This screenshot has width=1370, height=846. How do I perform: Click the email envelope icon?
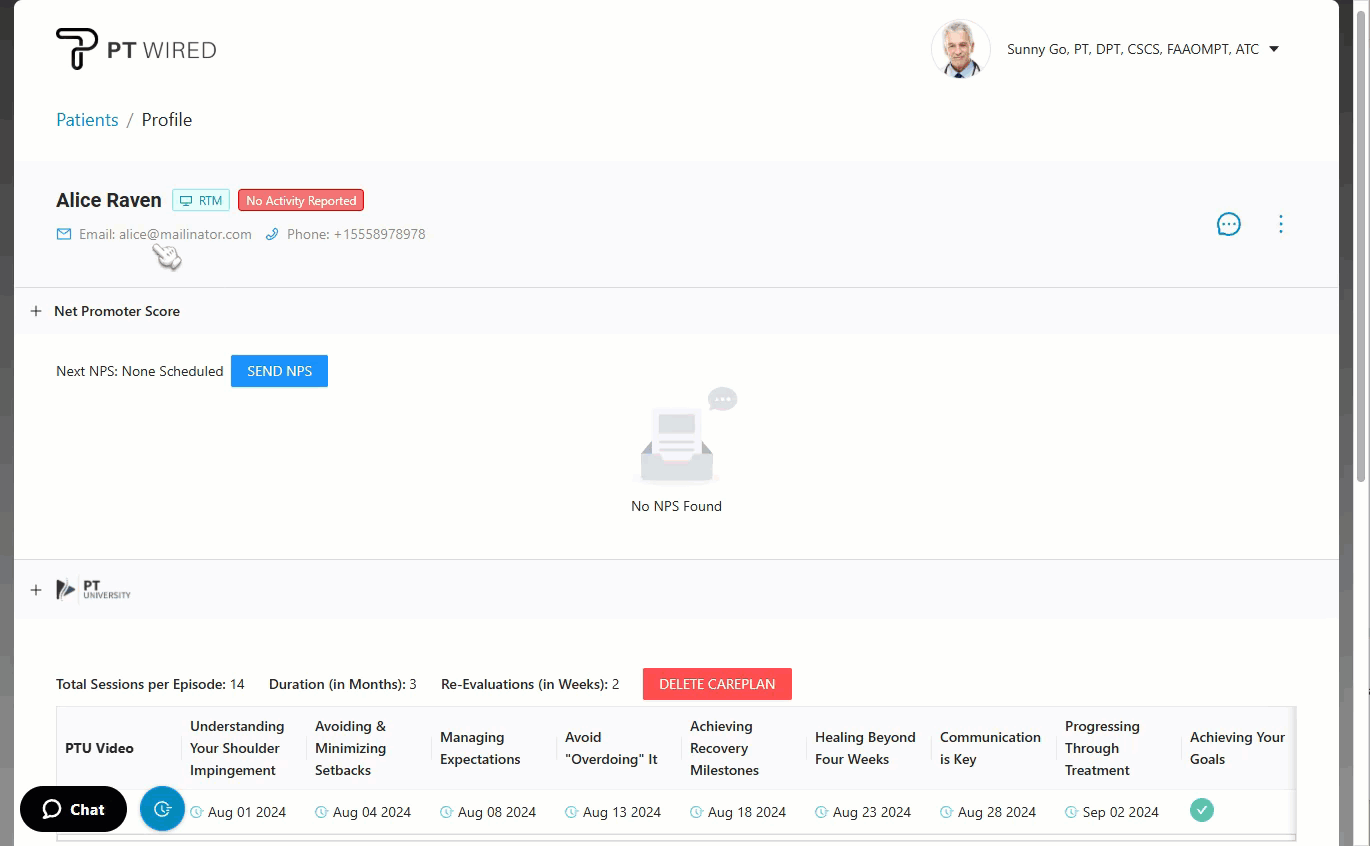64,234
